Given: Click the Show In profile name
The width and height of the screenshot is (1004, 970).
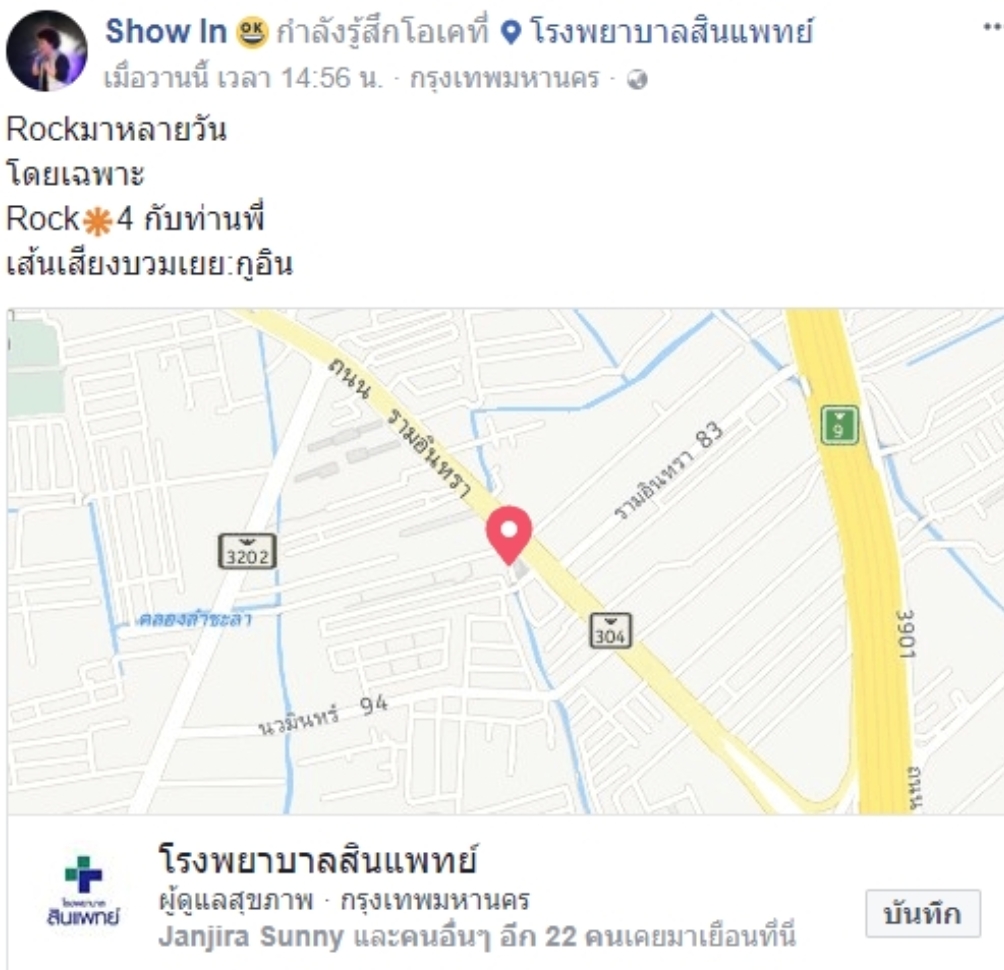Looking at the screenshot, I should (166, 31).
